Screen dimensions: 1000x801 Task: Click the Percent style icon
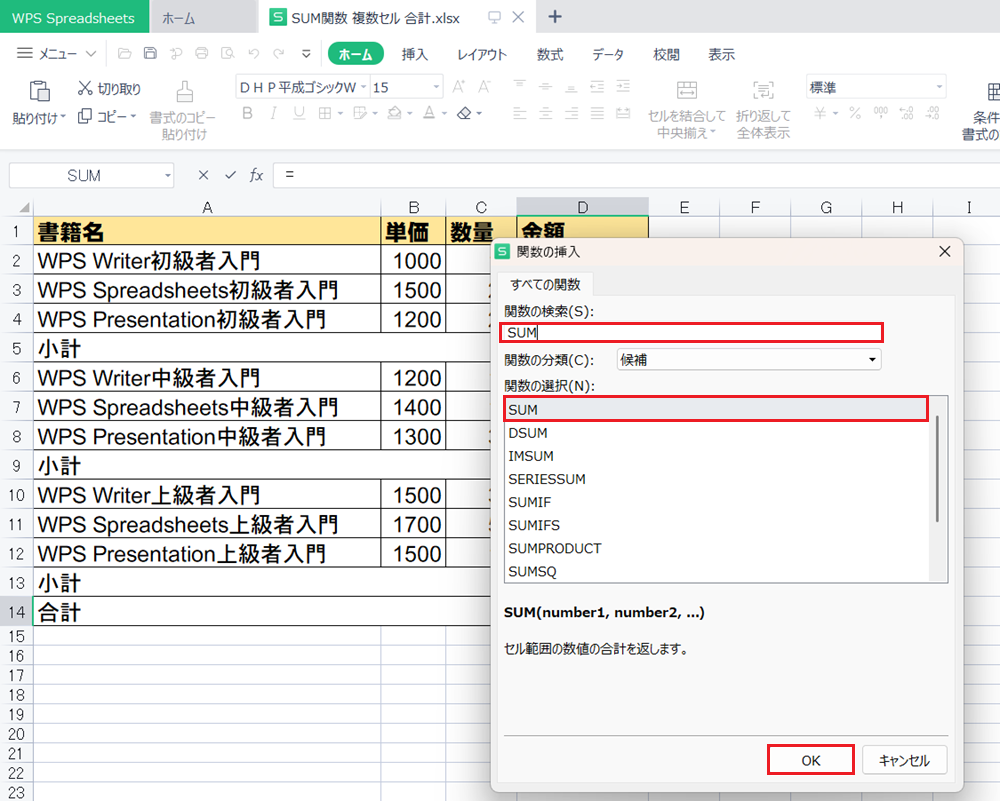click(x=855, y=114)
